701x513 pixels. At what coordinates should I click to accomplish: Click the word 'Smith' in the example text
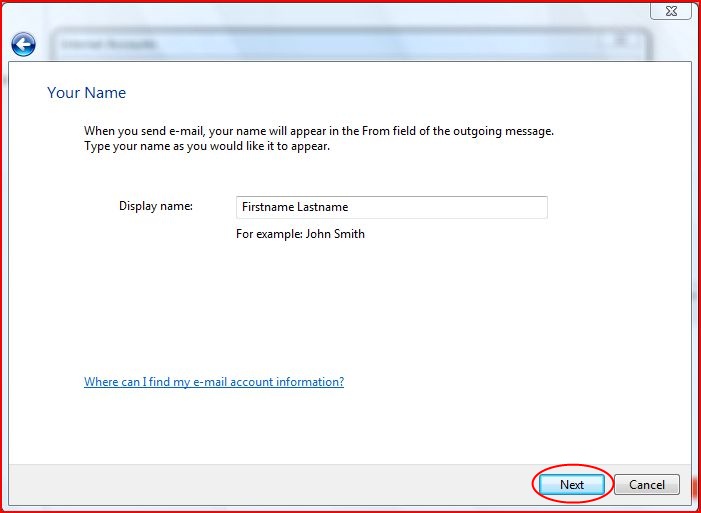348,234
